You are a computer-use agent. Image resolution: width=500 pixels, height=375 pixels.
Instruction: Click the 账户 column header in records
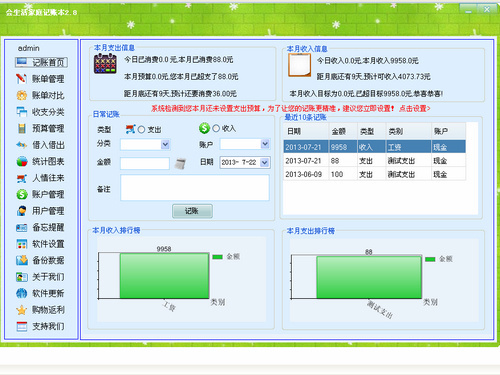[448, 131]
